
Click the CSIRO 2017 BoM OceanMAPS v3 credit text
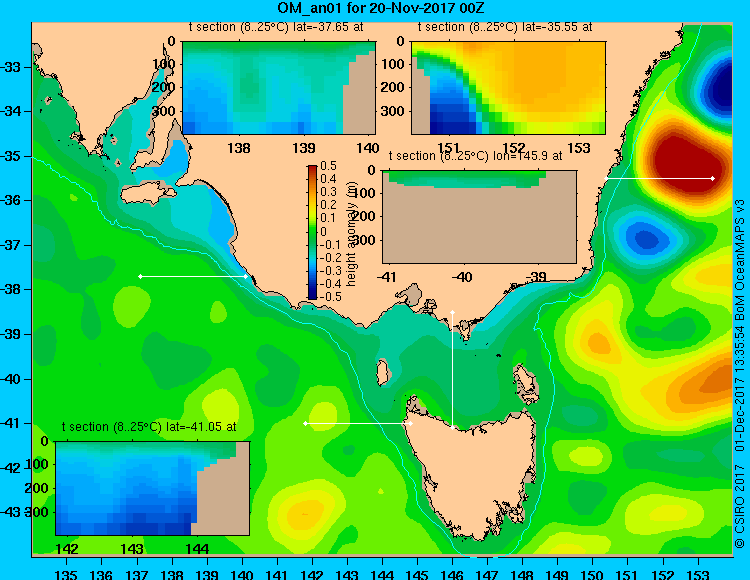(739, 373)
